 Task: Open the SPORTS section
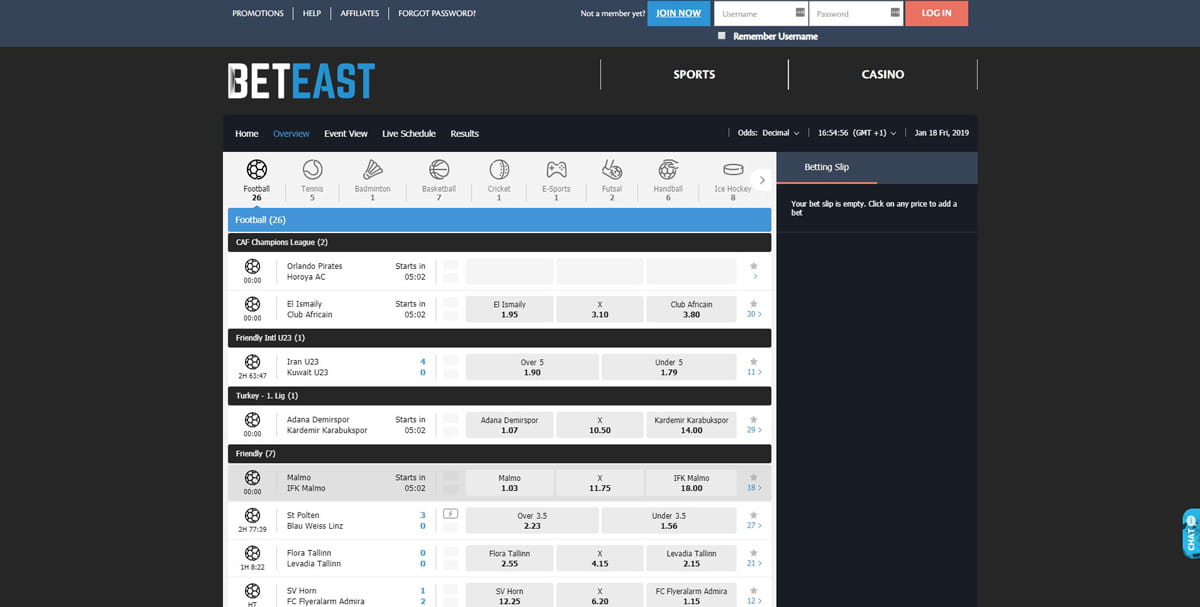(x=694, y=74)
